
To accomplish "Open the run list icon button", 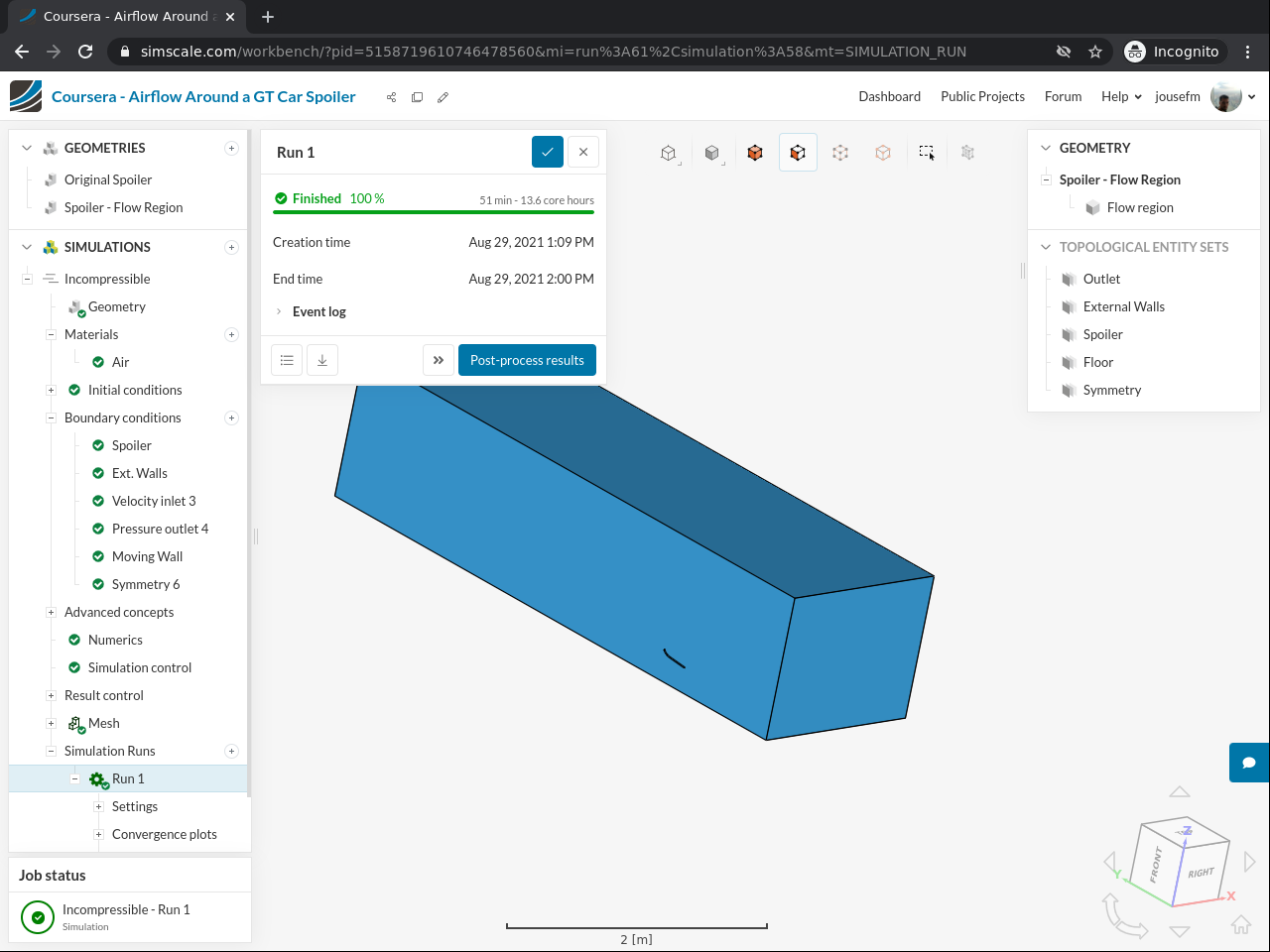I will pos(287,360).
